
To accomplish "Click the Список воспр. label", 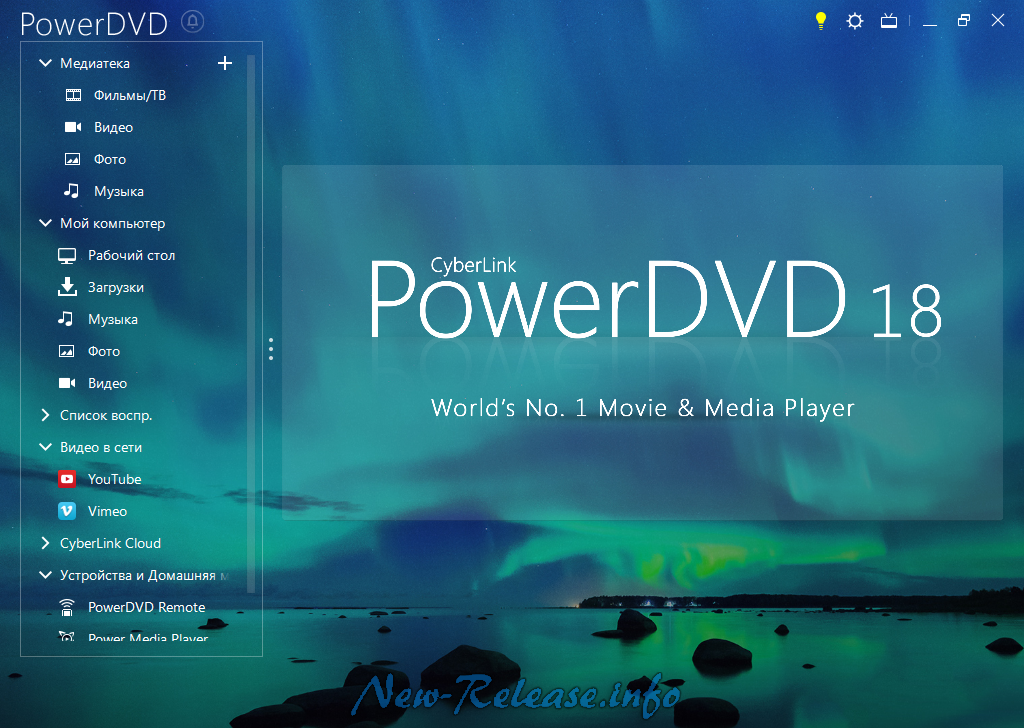I will 106,415.
